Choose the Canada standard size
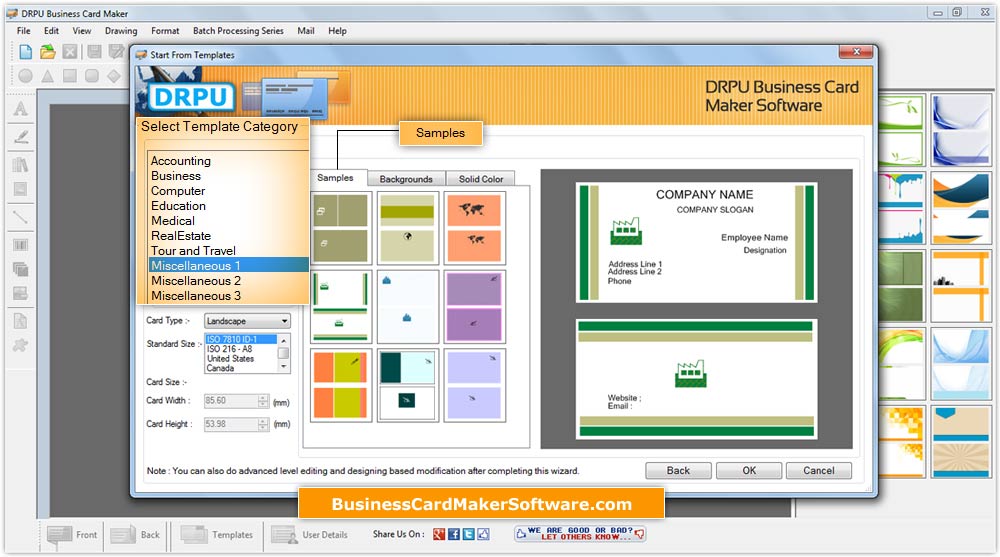 coord(220,368)
